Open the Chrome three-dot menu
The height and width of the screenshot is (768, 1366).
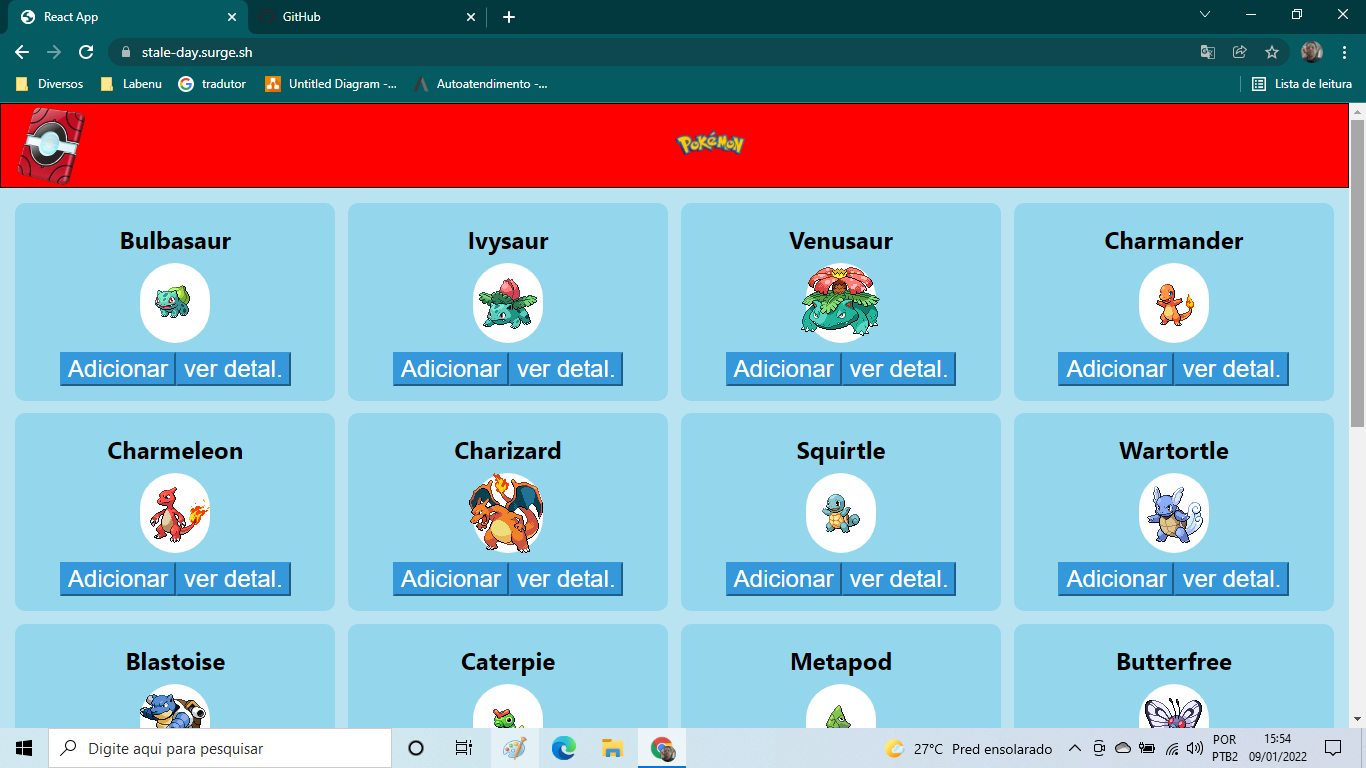[x=1343, y=52]
